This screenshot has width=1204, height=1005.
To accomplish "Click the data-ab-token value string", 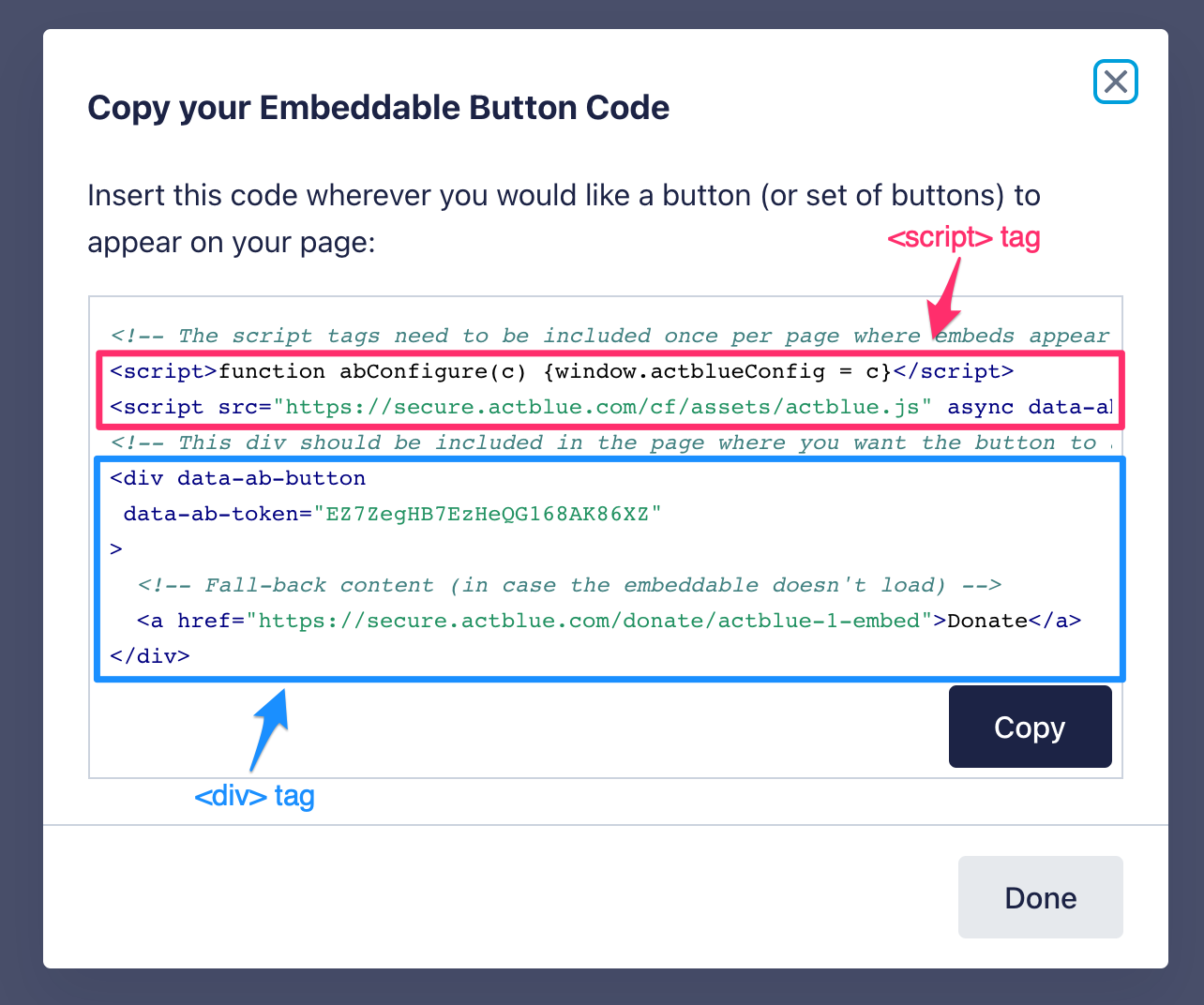I will (x=488, y=514).
